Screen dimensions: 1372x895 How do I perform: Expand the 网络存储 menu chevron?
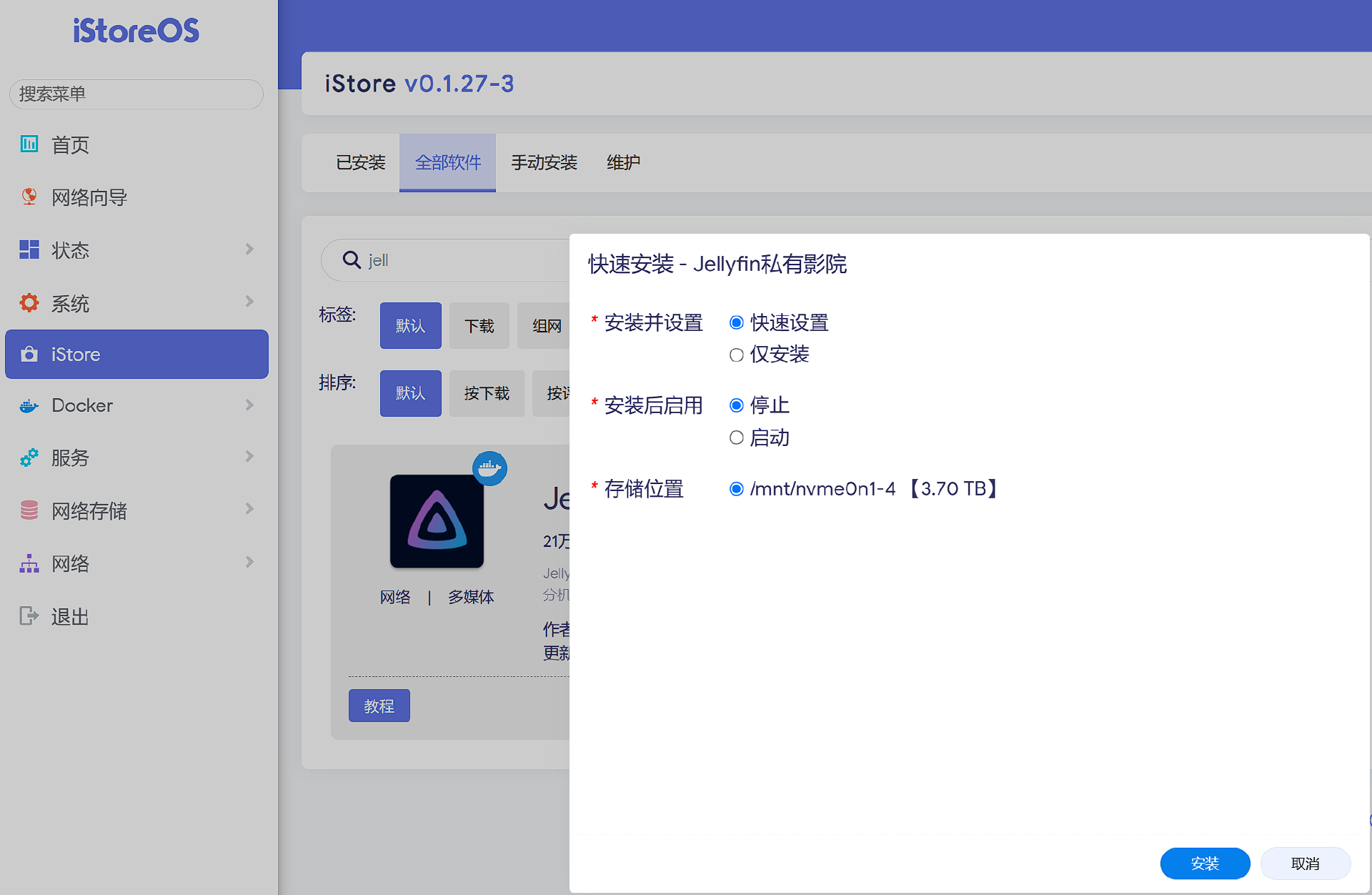point(249,508)
